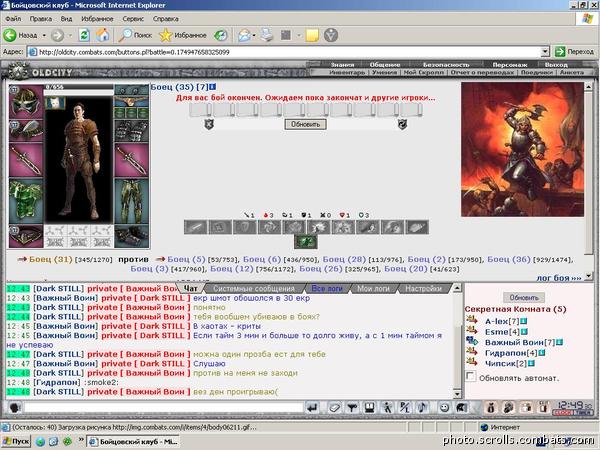Open the Справка menu
Image resolution: width=600 pixels, height=450 pixels.
(x=165, y=19)
